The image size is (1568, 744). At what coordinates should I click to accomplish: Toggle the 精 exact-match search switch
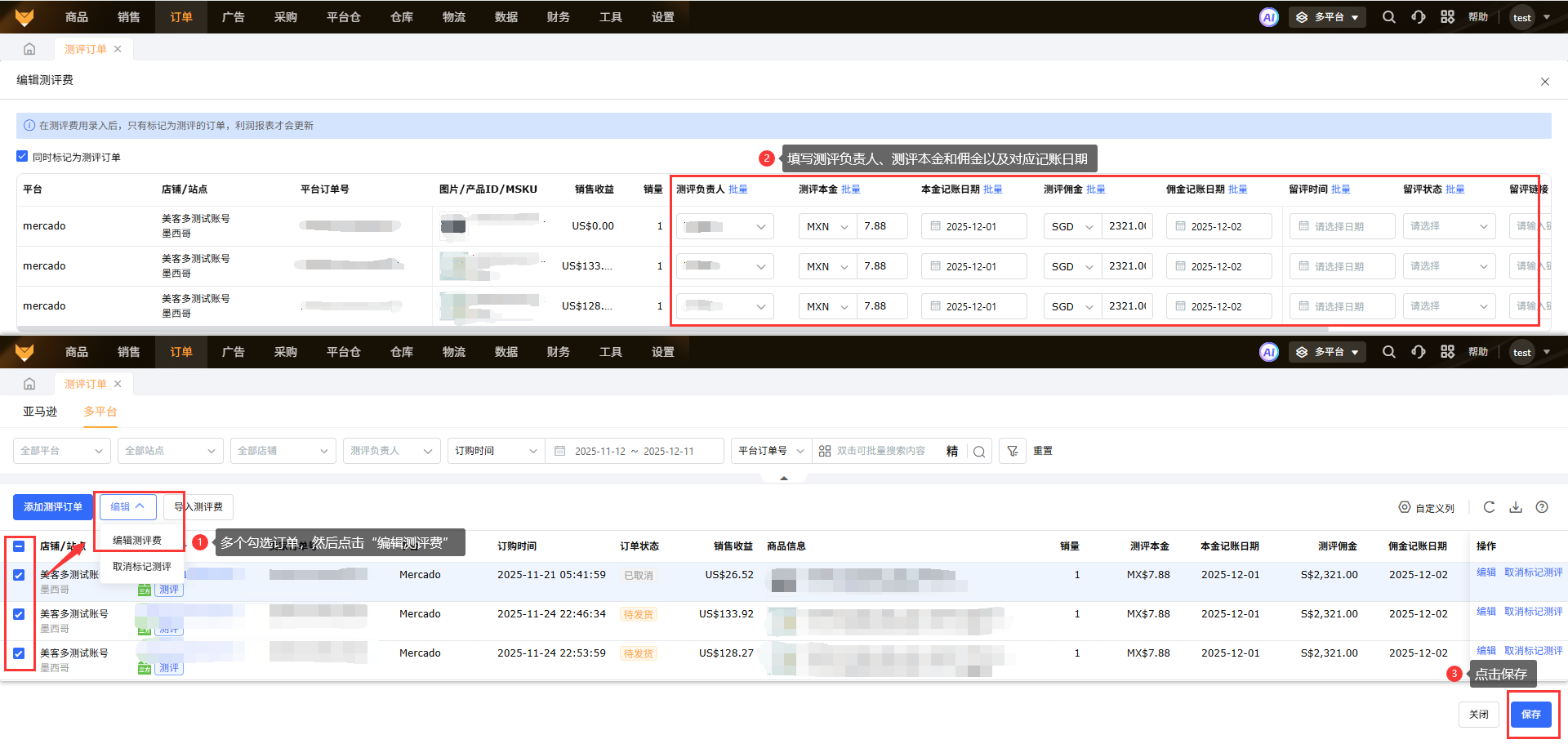[x=952, y=451]
